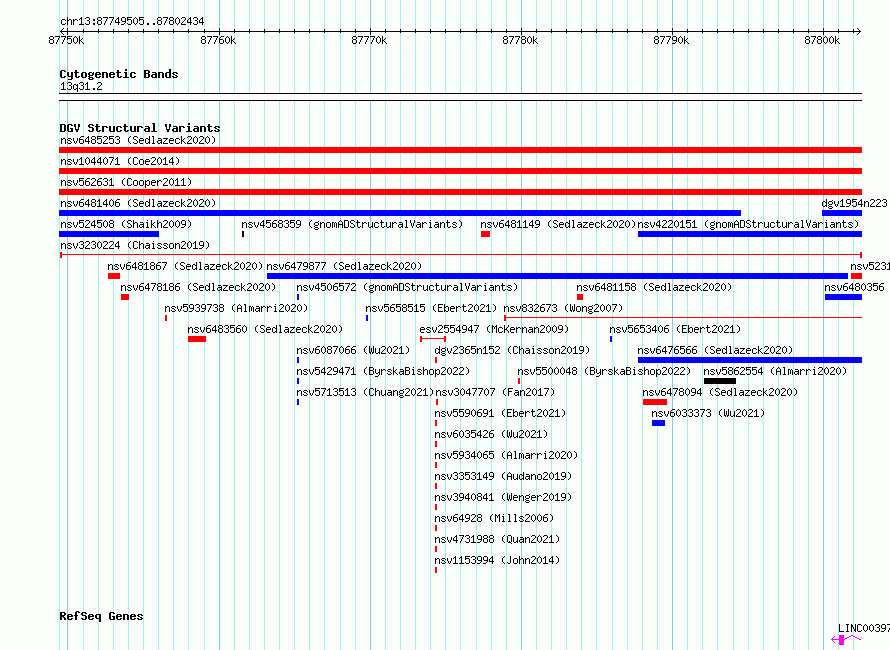Image resolution: width=890 pixels, height=650 pixels.
Task: Open the nsv832673 (Wong2007) label
Action: [x=563, y=308]
